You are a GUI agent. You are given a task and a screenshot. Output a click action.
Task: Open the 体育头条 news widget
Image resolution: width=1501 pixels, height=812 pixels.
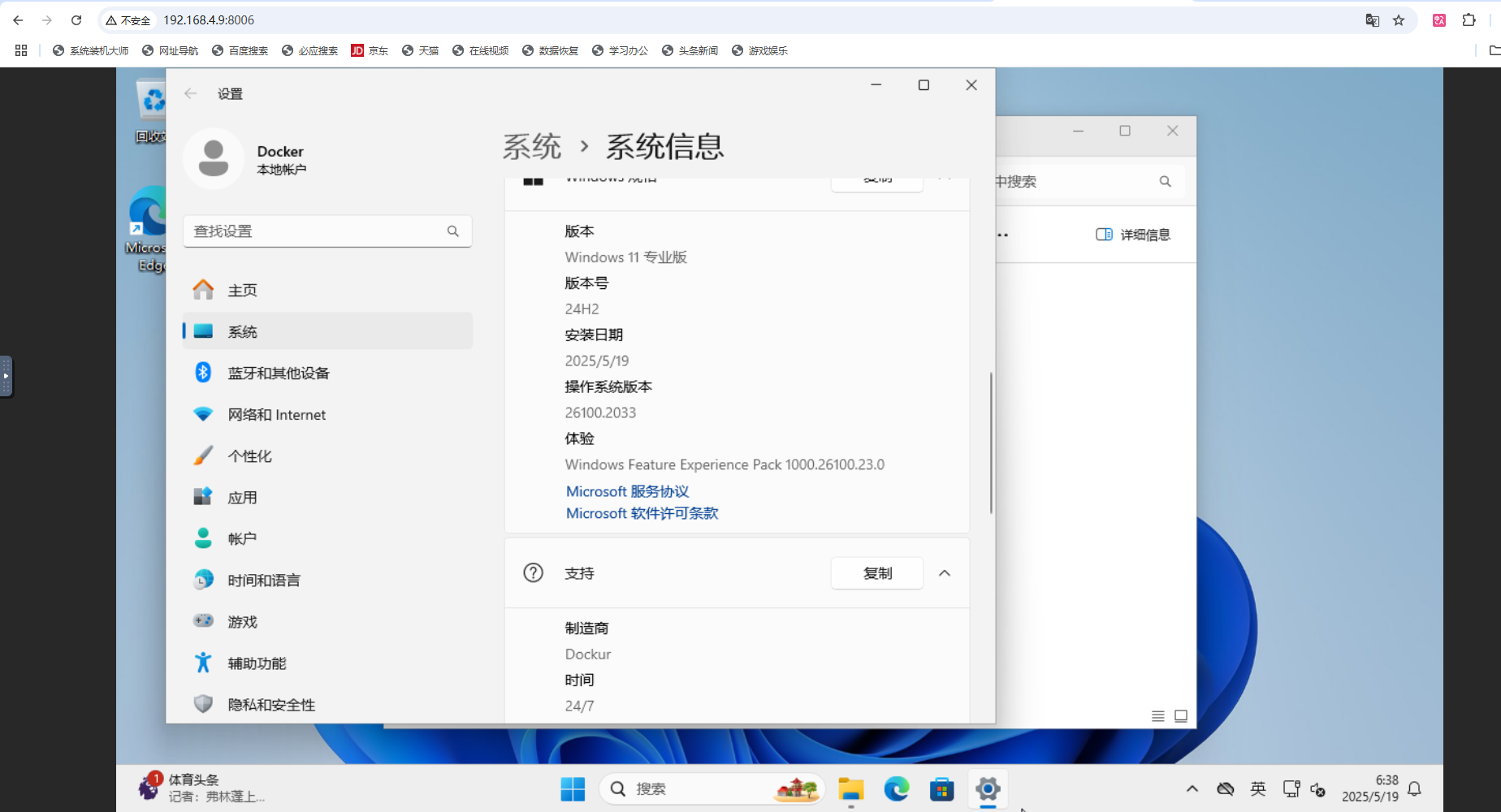201,788
